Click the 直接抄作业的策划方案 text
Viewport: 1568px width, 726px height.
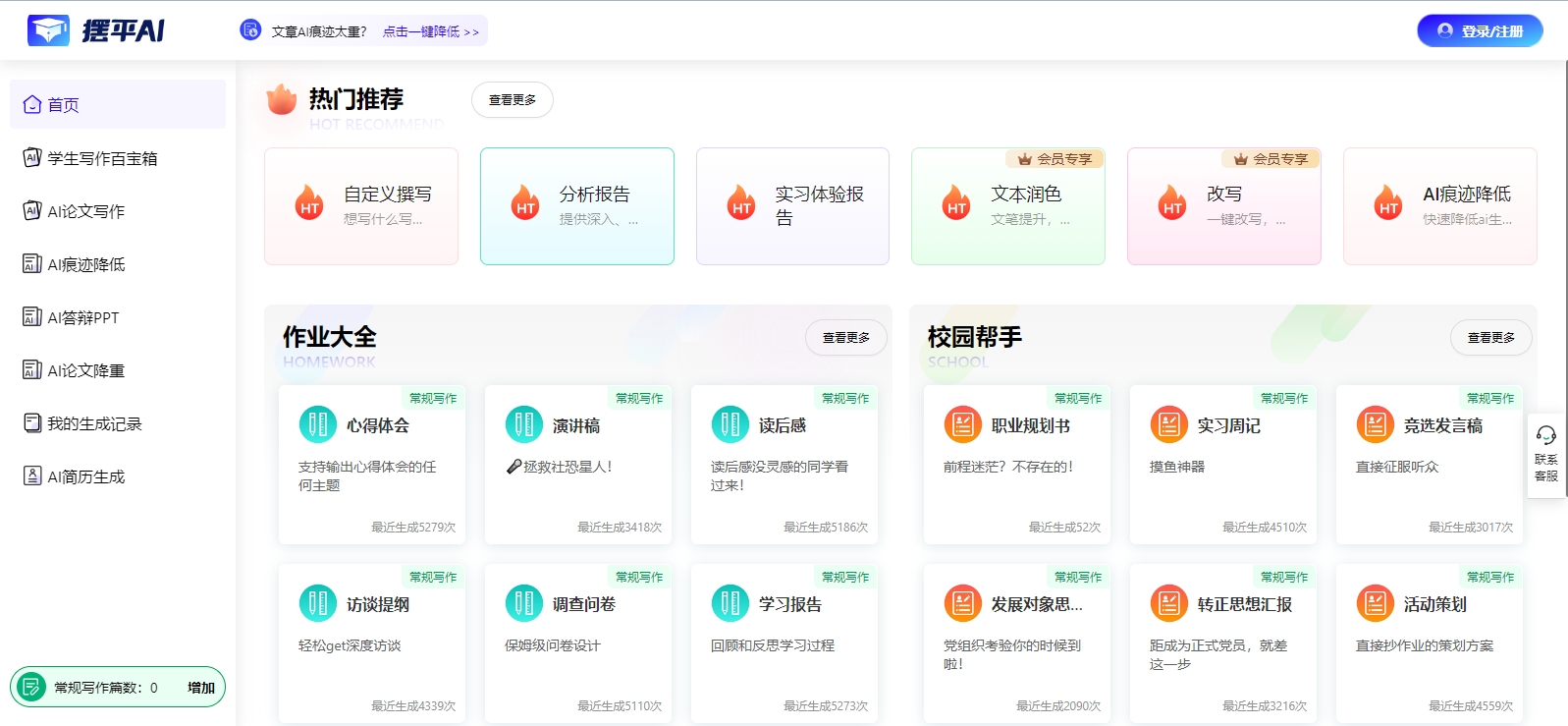[1425, 645]
